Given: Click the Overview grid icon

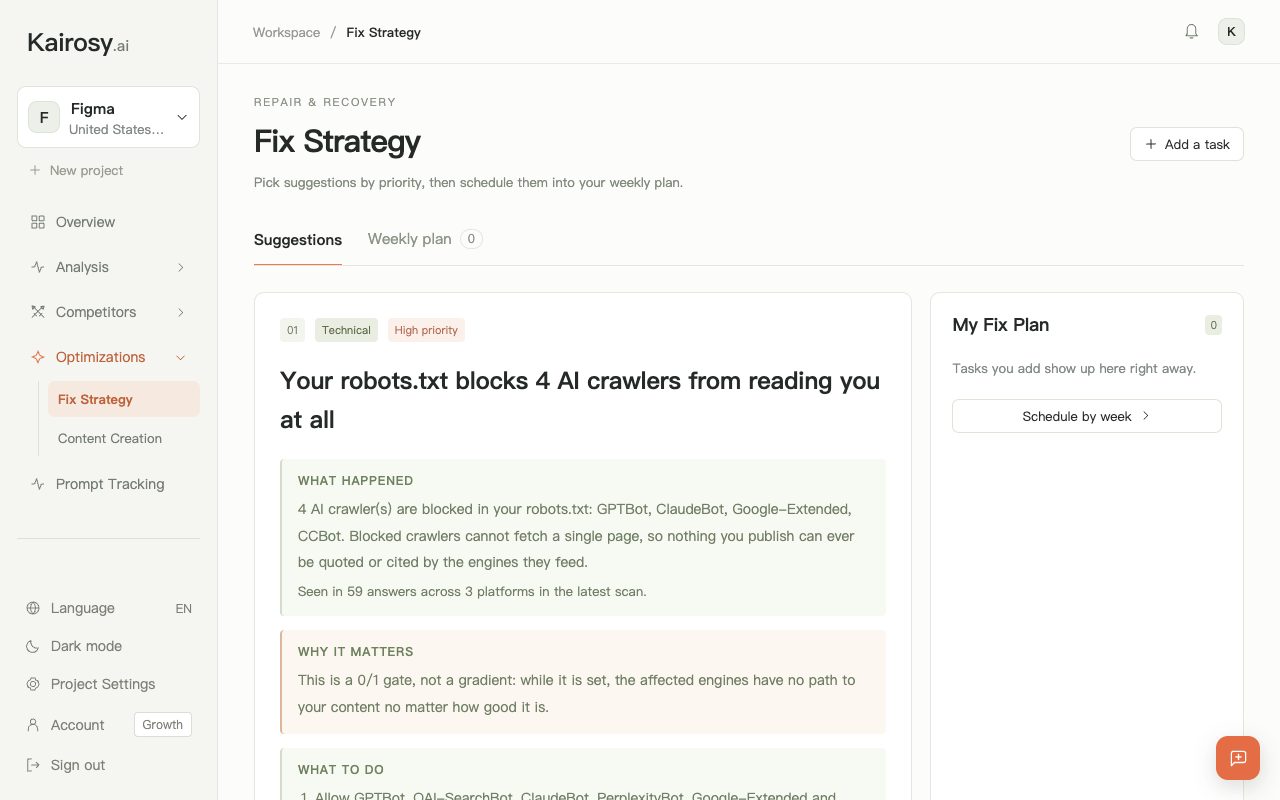Looking at the screenshot, I should coord(38,222).
